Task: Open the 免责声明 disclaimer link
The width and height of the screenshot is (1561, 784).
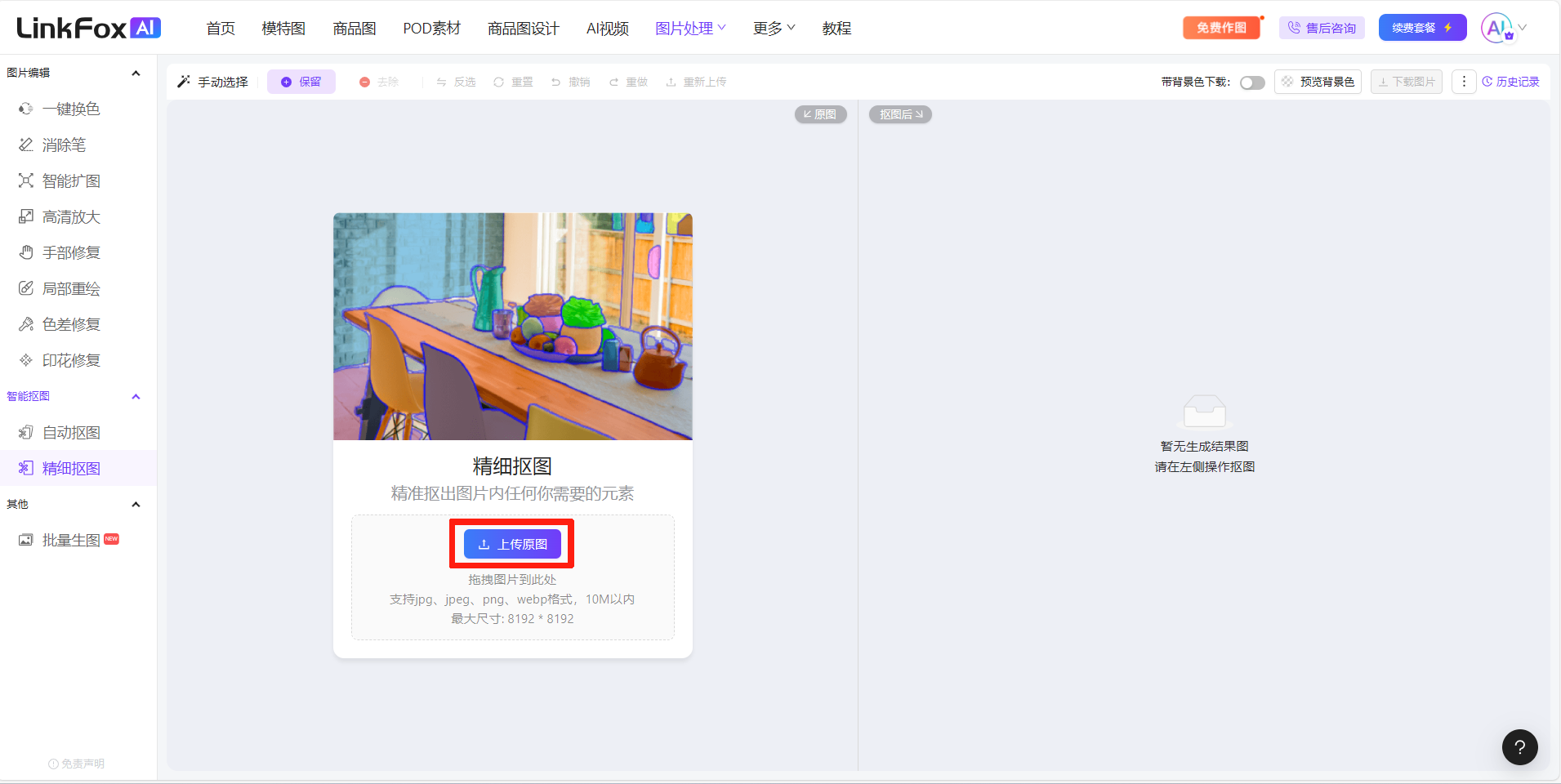Action: point(77,764)
